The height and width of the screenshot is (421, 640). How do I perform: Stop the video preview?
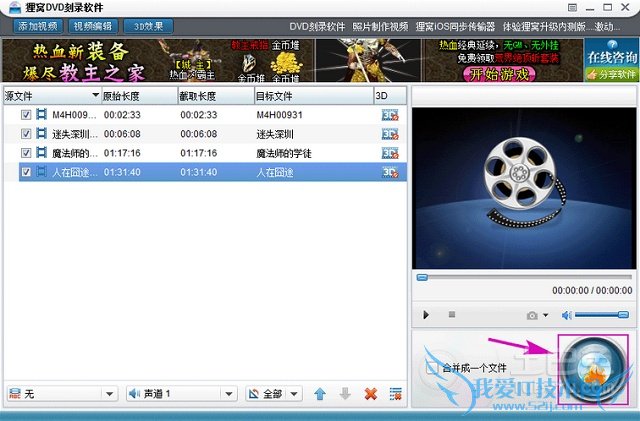pos(452,314)
